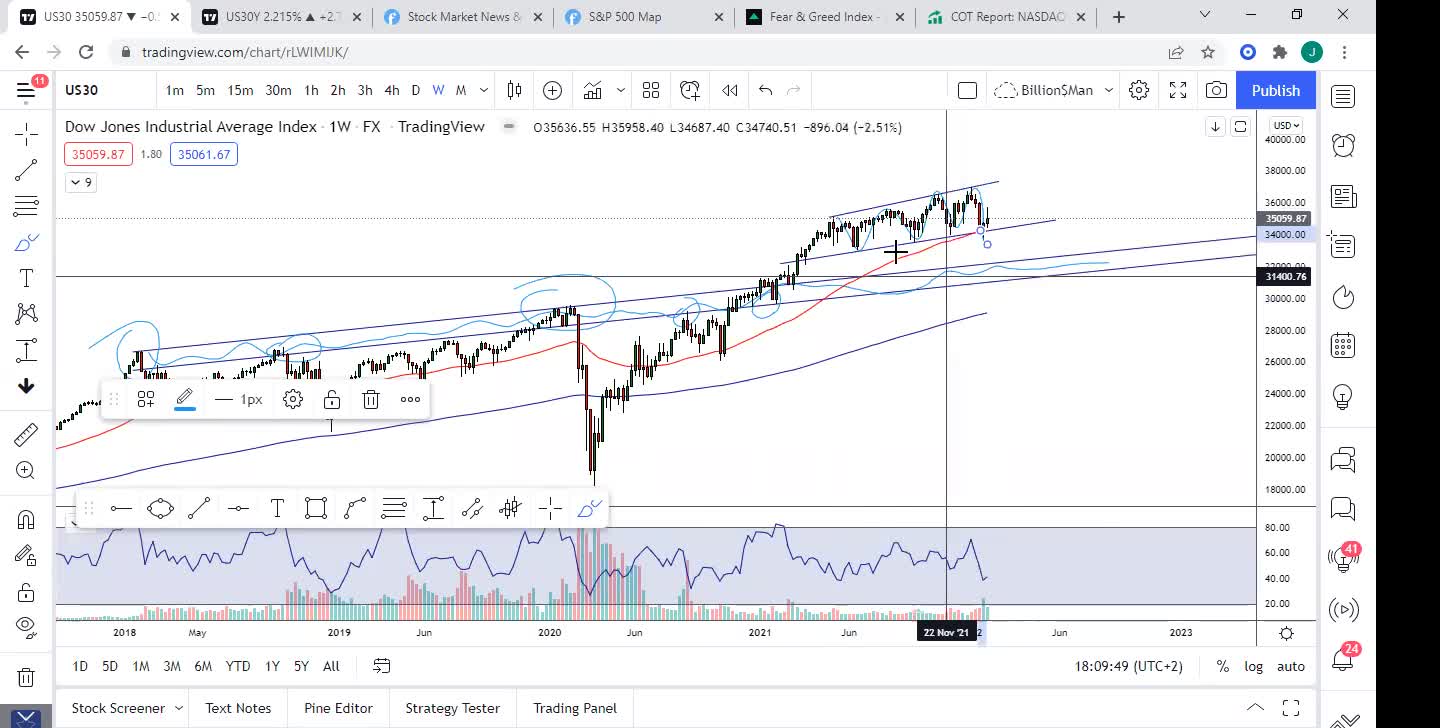
Task: Select the M monthly timeframe
Action: point(461,90)
